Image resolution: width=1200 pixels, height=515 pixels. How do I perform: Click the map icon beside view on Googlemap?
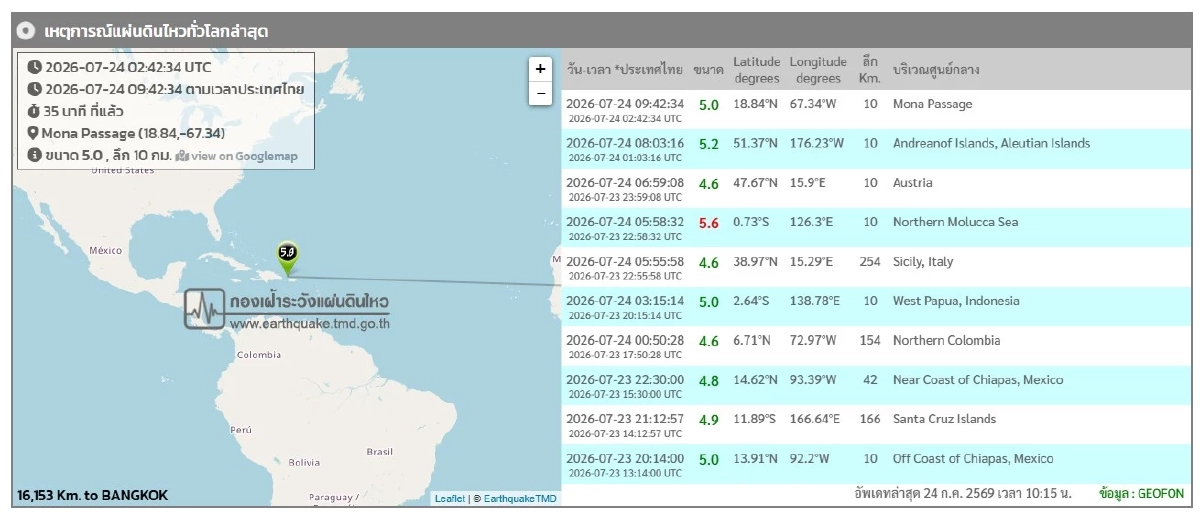[182, 156]
